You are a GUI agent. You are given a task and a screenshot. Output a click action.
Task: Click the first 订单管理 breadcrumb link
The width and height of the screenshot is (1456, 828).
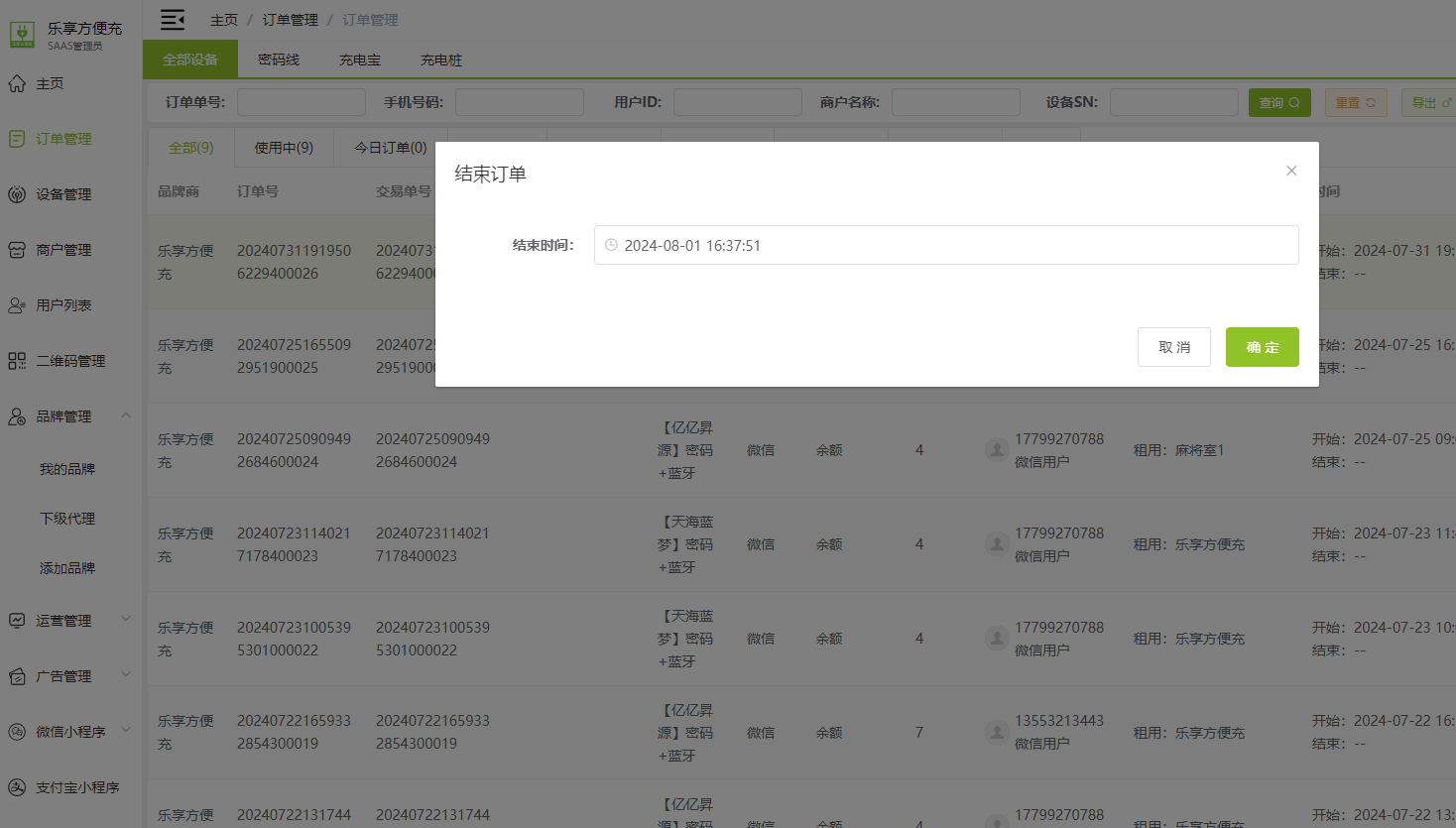point(291,20)
